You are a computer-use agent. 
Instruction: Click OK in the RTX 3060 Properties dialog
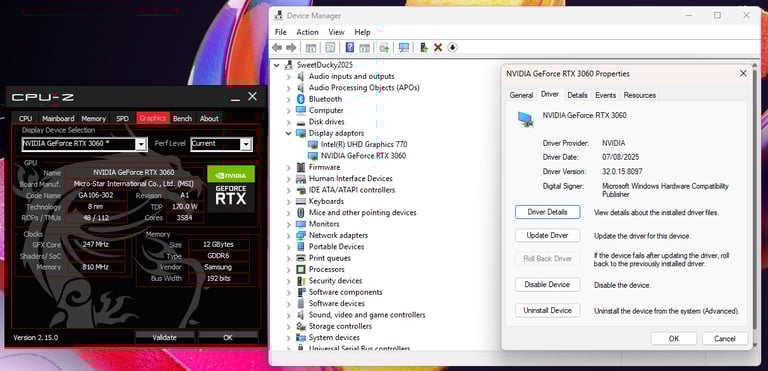pyautogui.click(x=674, y=339)
